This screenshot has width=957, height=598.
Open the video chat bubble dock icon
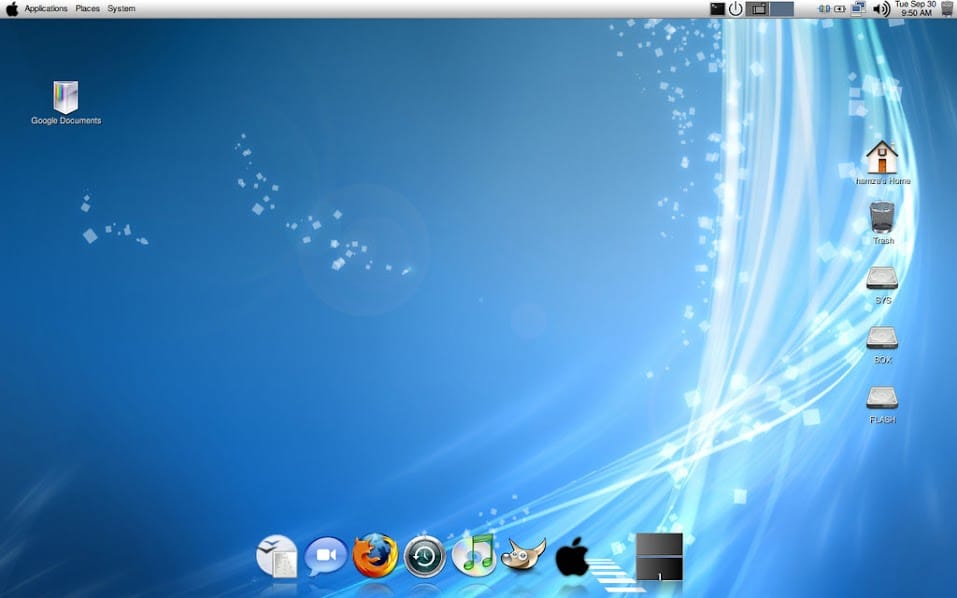tap(326, 556)
